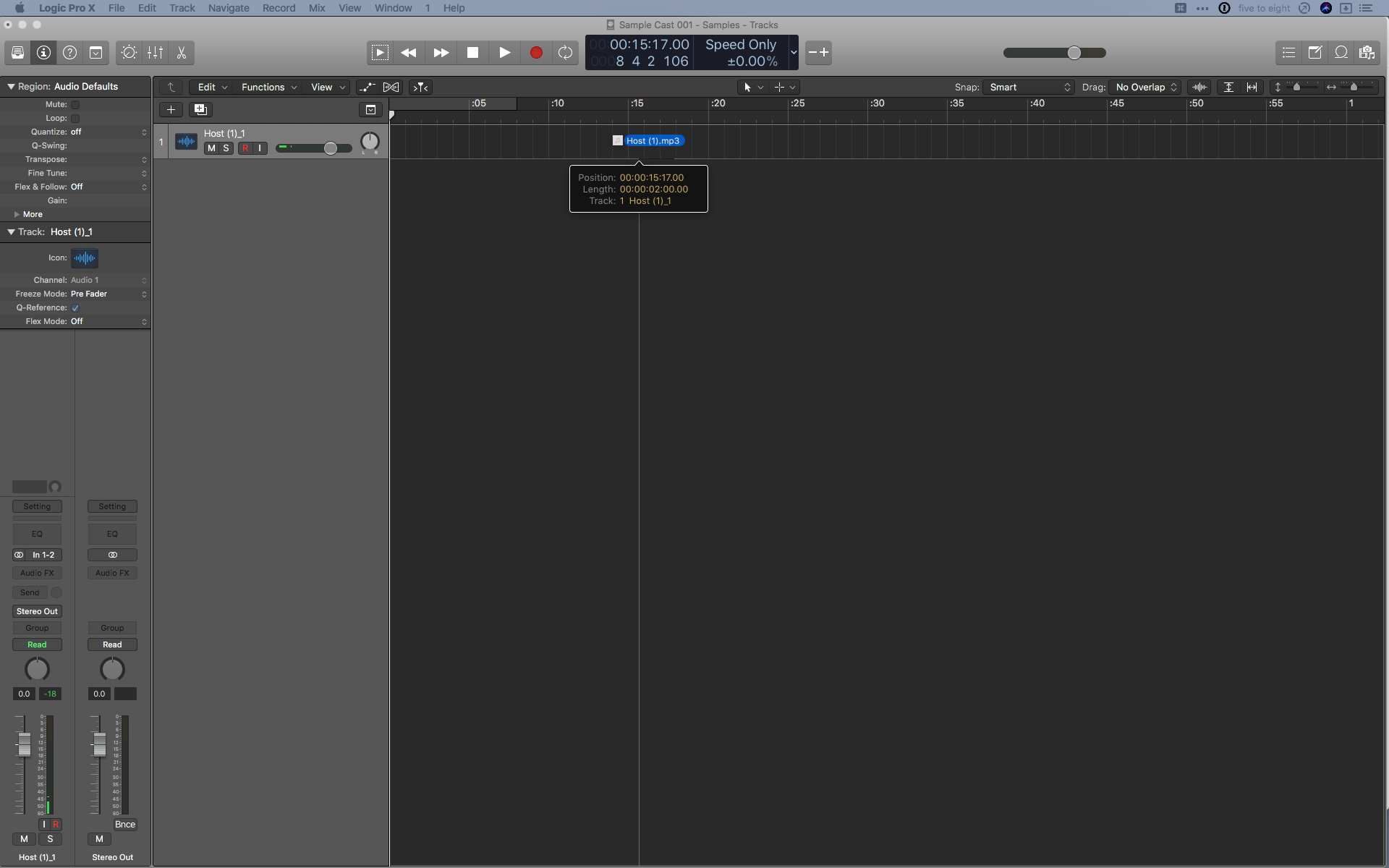Toggle the Inspector button
Image resolution: width=1389 pixels, height=868 pixels.
(44, 53)
